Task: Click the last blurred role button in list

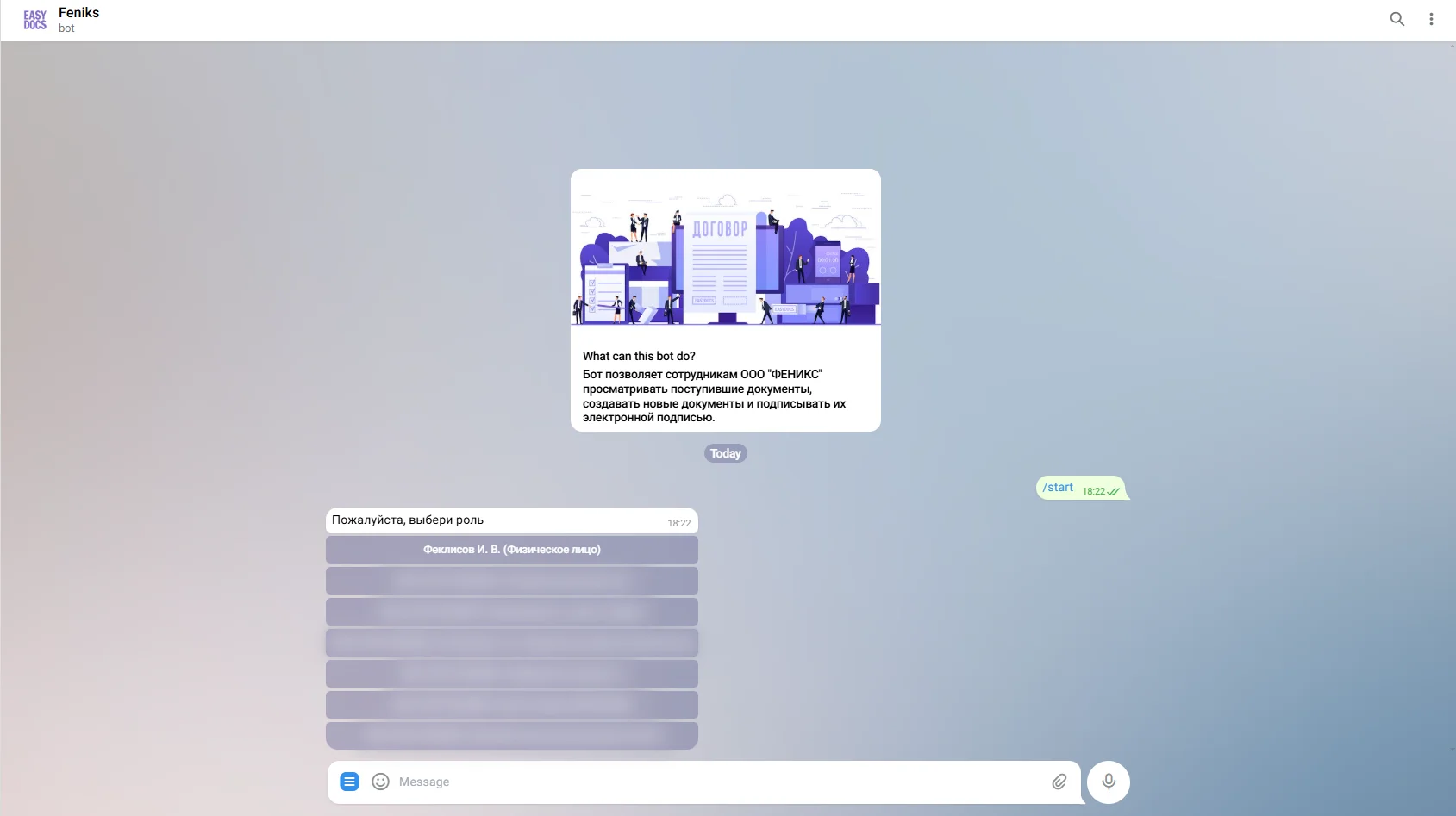Action: 511,736
